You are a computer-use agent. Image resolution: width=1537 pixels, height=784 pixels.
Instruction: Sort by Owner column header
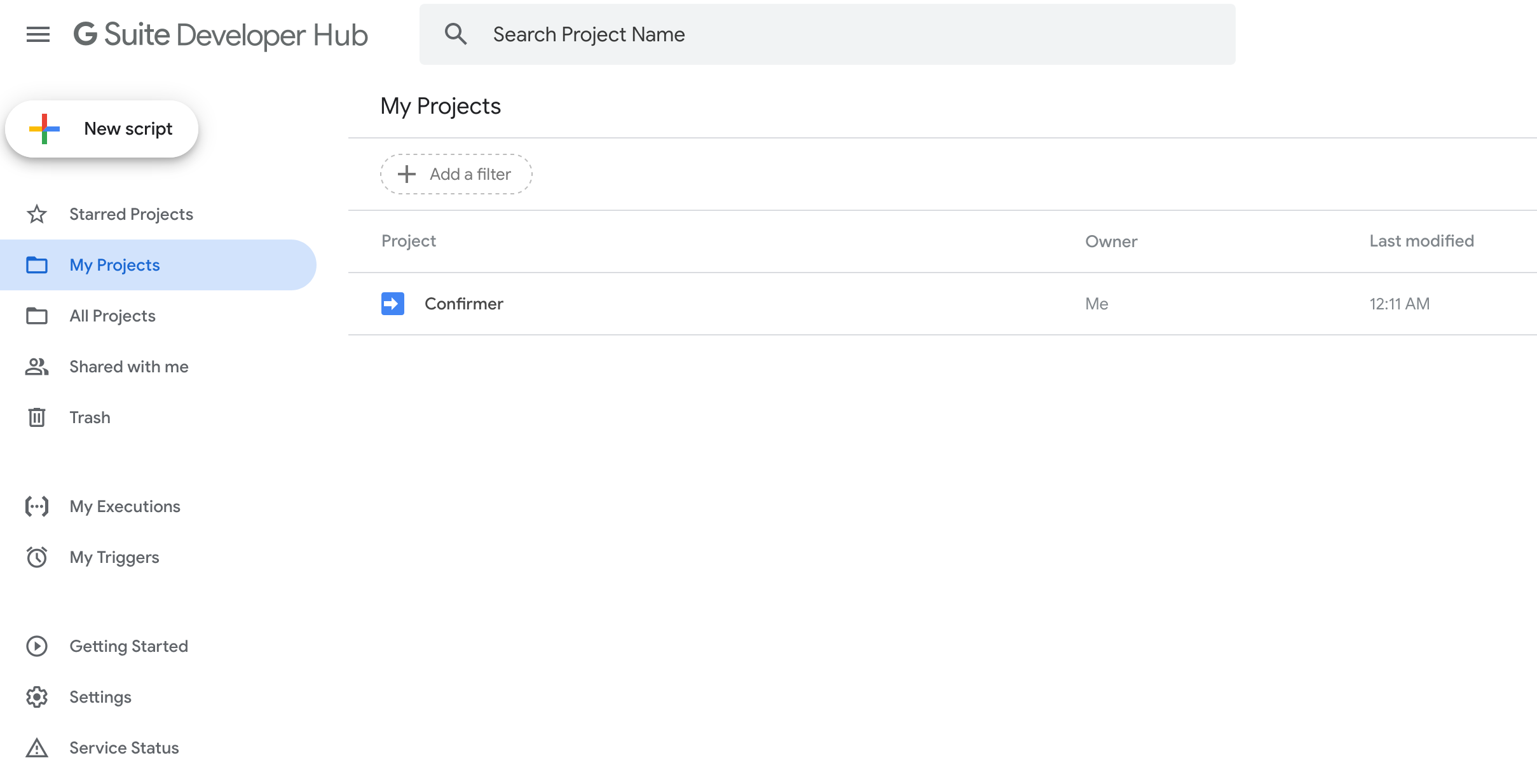(x=1111, y=240)
